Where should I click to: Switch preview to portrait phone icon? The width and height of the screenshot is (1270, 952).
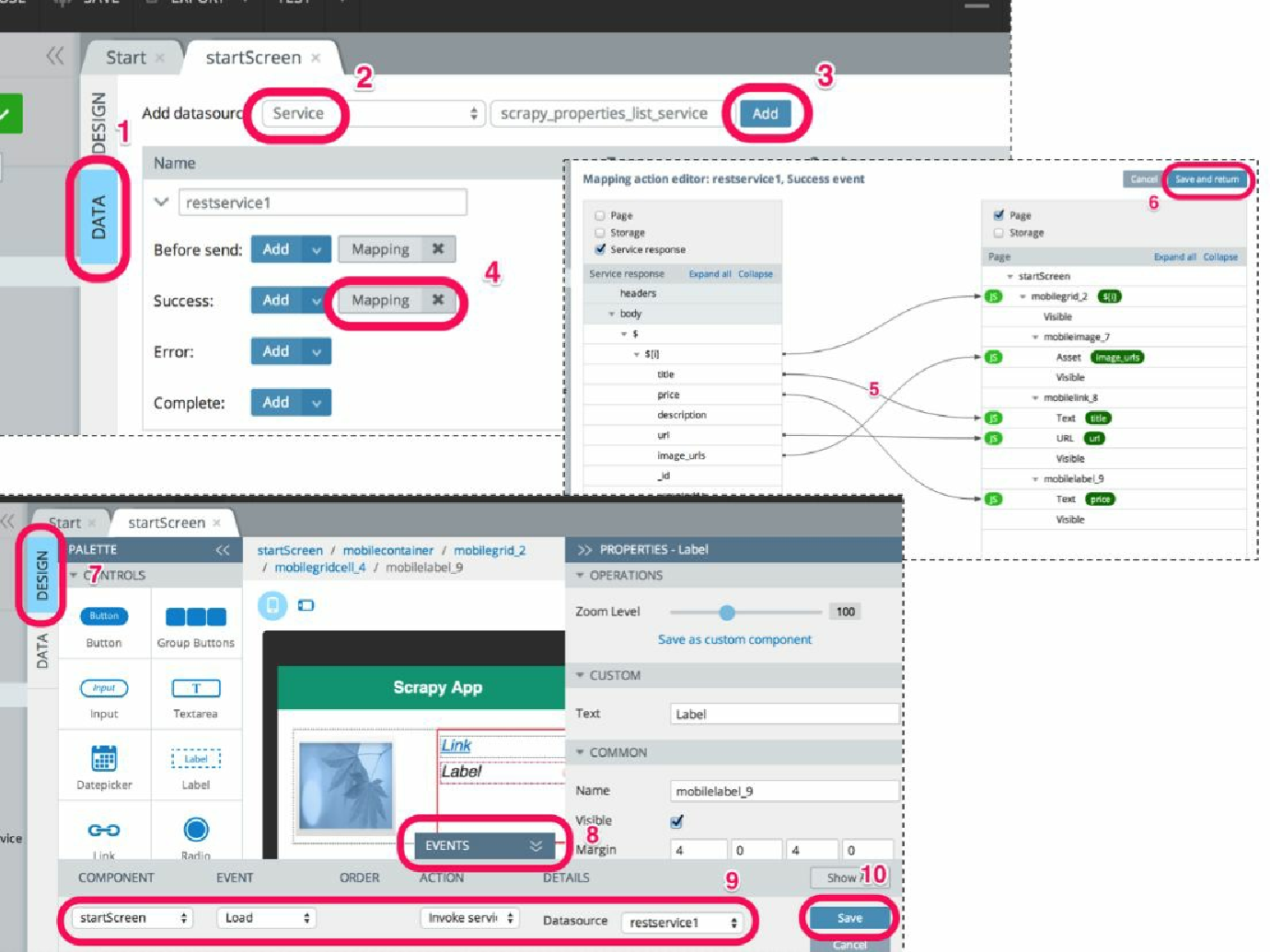[272, 605]
